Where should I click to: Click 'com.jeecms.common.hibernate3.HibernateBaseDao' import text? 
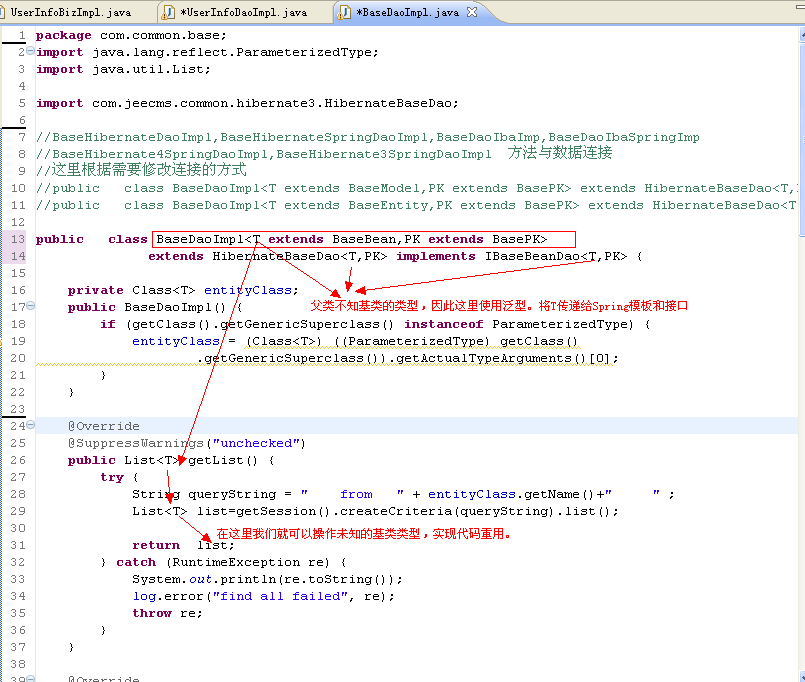tap(272, 103)
